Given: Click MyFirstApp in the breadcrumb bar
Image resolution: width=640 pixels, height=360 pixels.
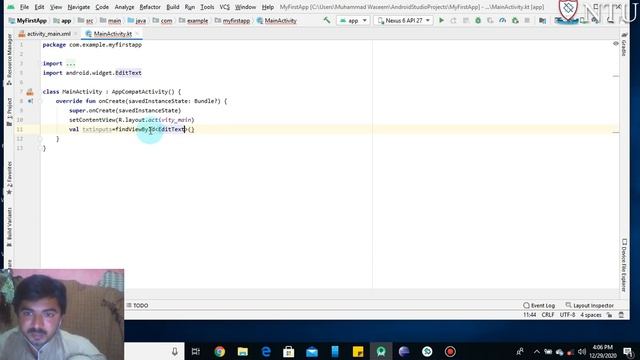Looking at the screenshot, I should coord(28,20).
